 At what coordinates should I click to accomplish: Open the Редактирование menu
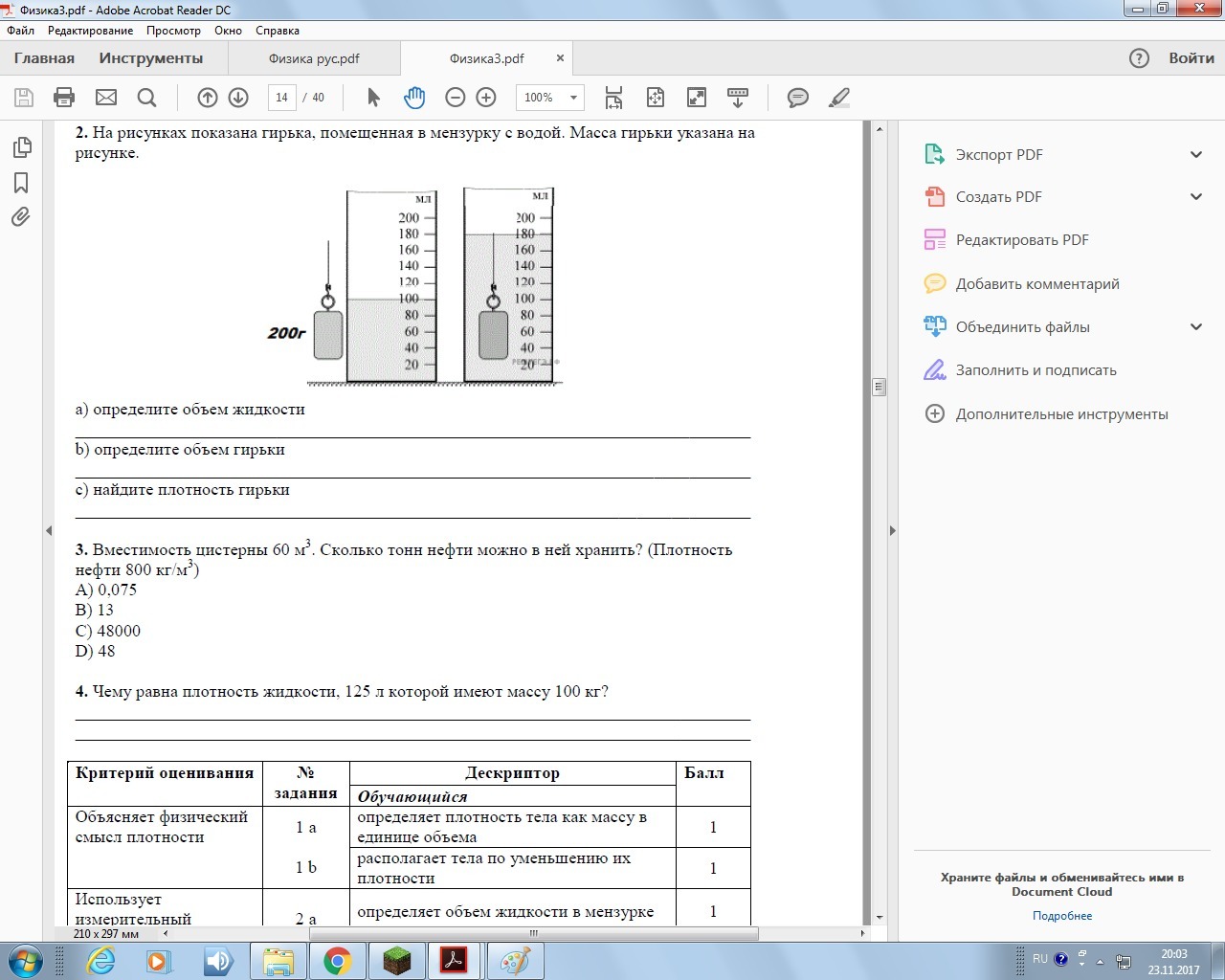90,31
